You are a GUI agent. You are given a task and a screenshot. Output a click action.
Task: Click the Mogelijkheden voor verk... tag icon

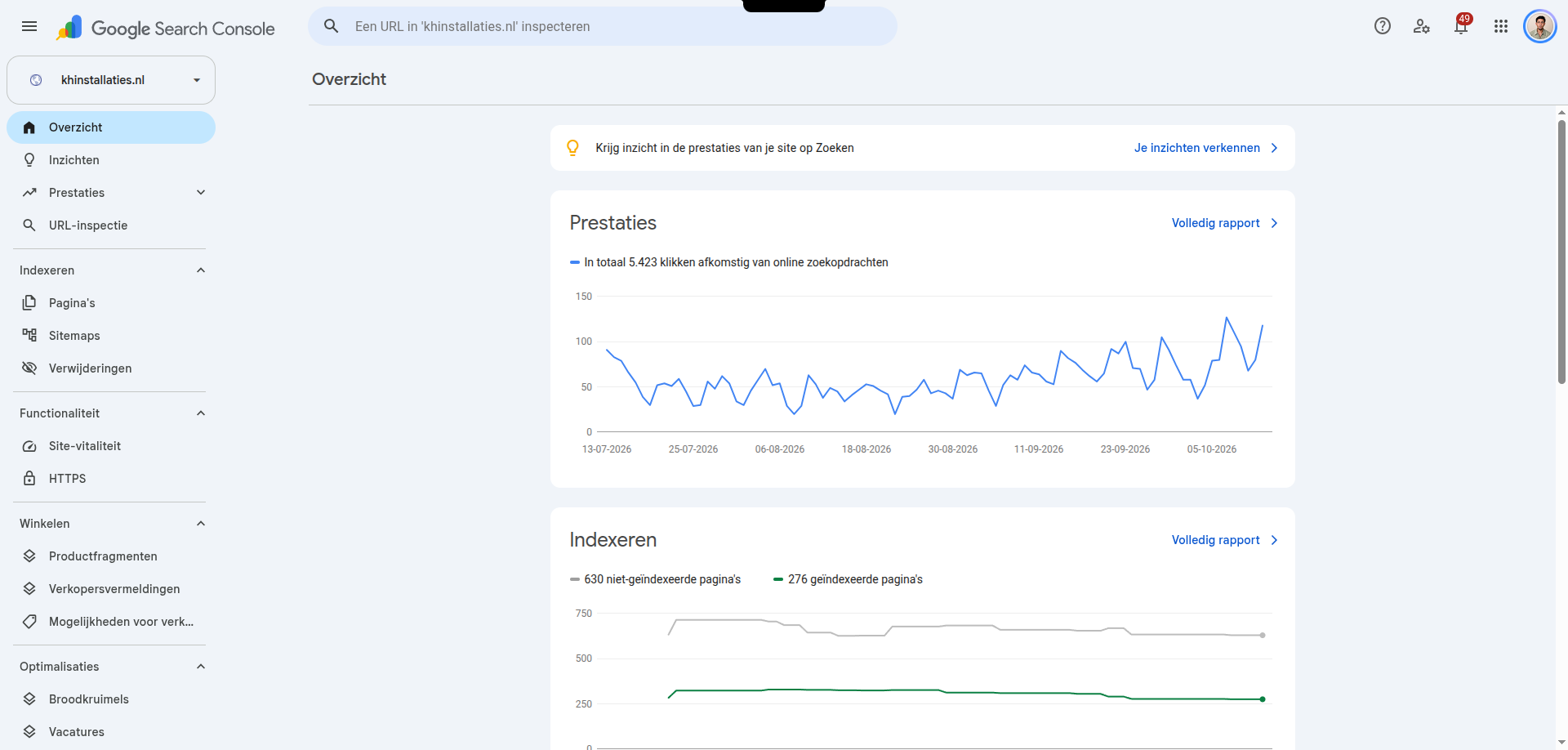tap(29, 622)
